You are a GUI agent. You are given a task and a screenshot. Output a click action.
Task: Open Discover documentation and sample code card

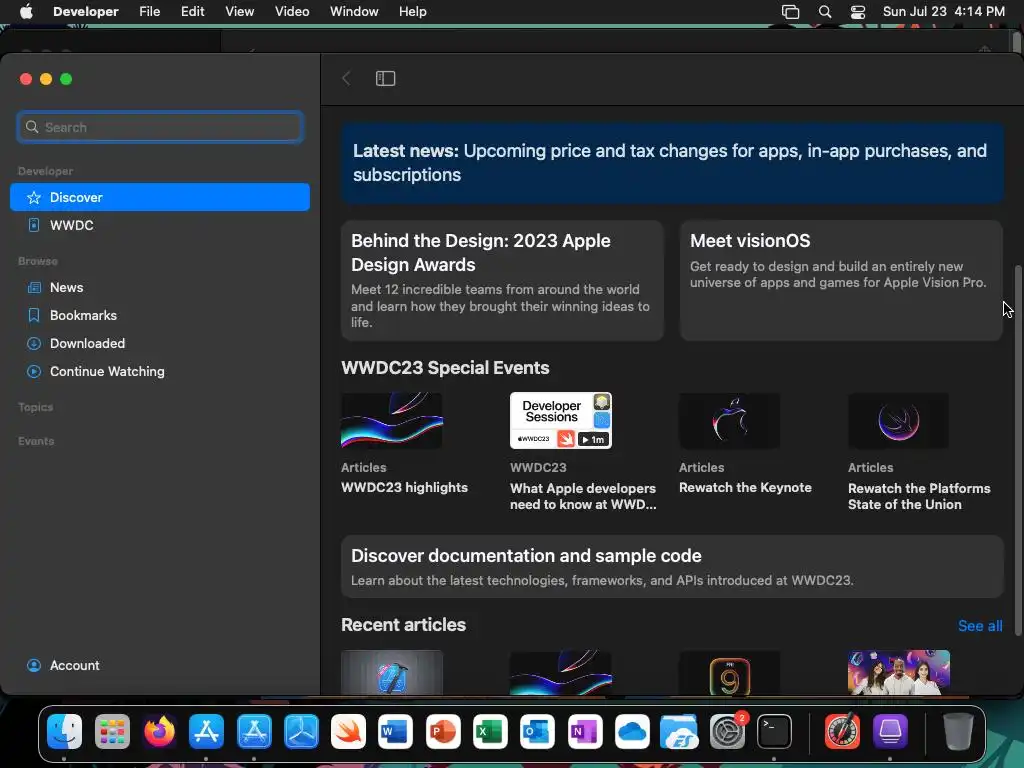pos(672,567)
